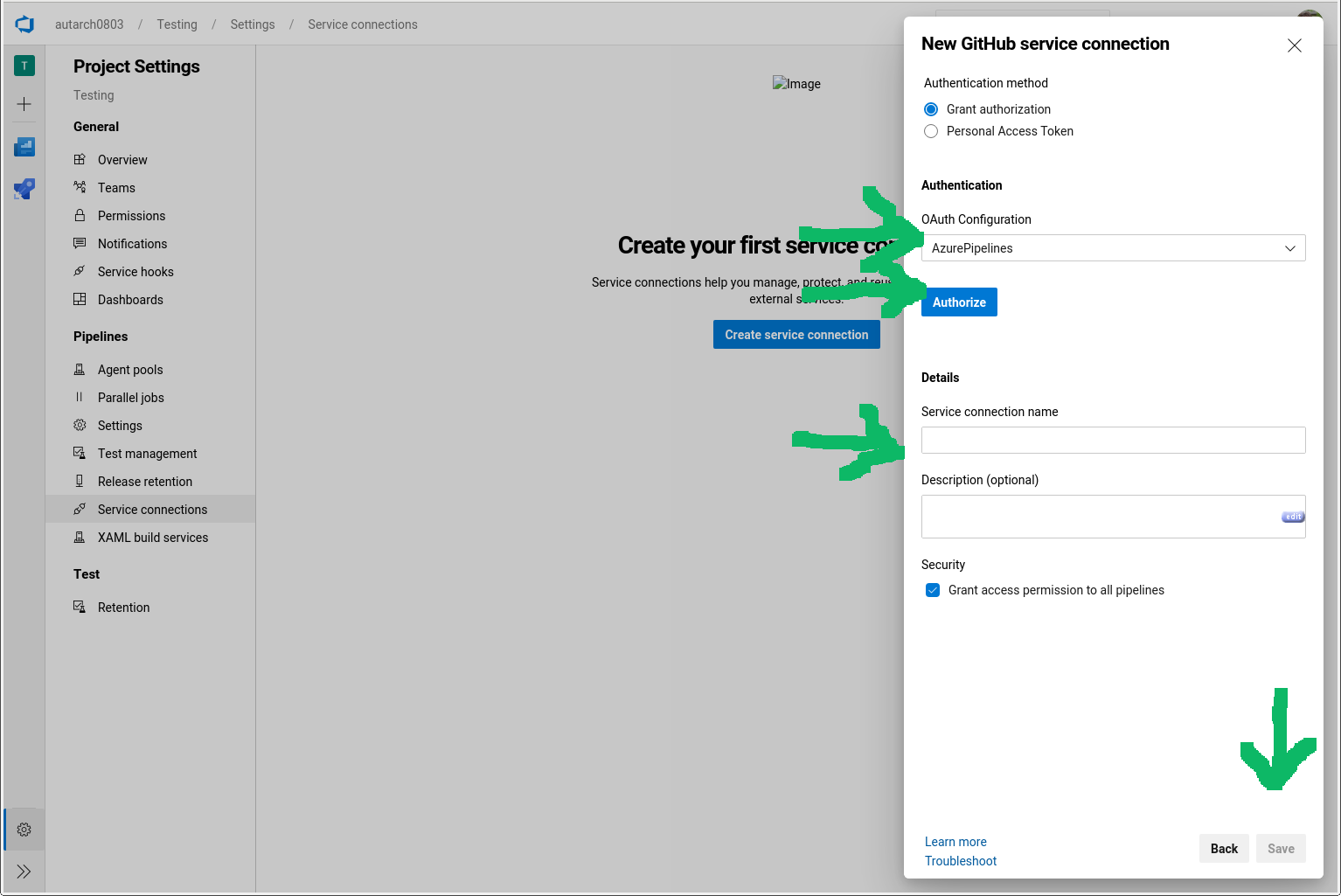The image size is (1341, 896).
Task: Open the OAuth Configuration AzurePipelines dropdown
Action: pos(1114,248)
